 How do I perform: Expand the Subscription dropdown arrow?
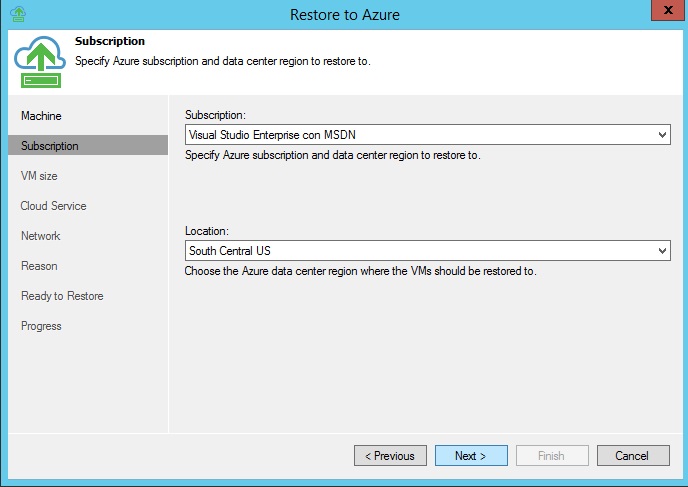coord(662,135)
